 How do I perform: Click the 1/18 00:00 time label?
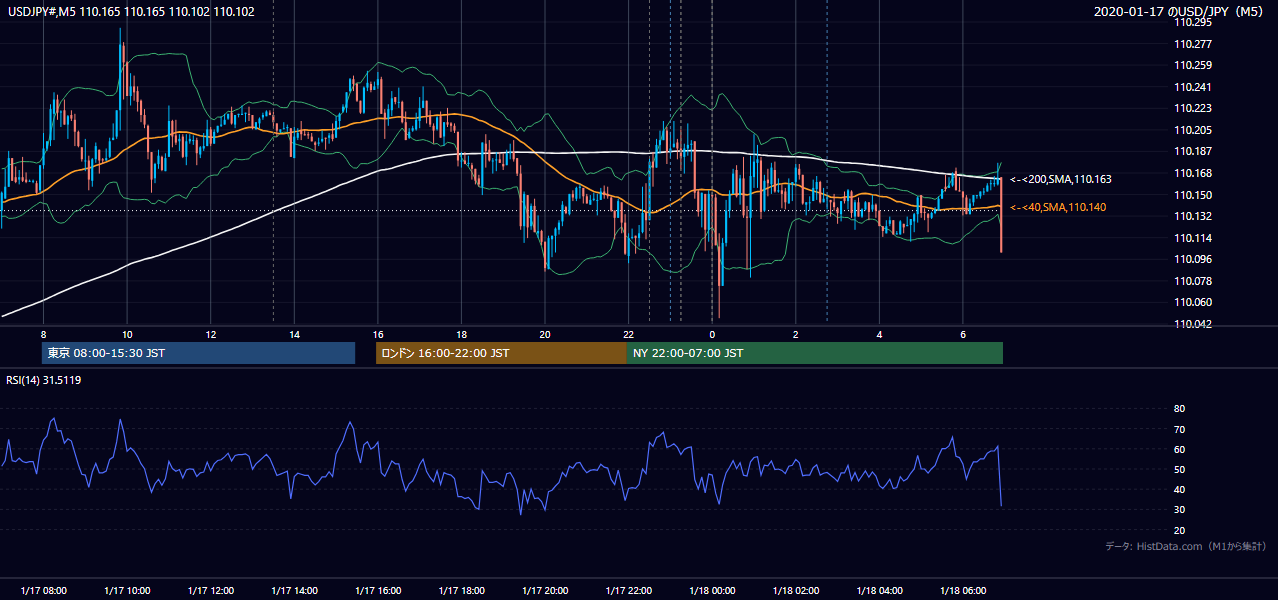[x=712, y=590]
